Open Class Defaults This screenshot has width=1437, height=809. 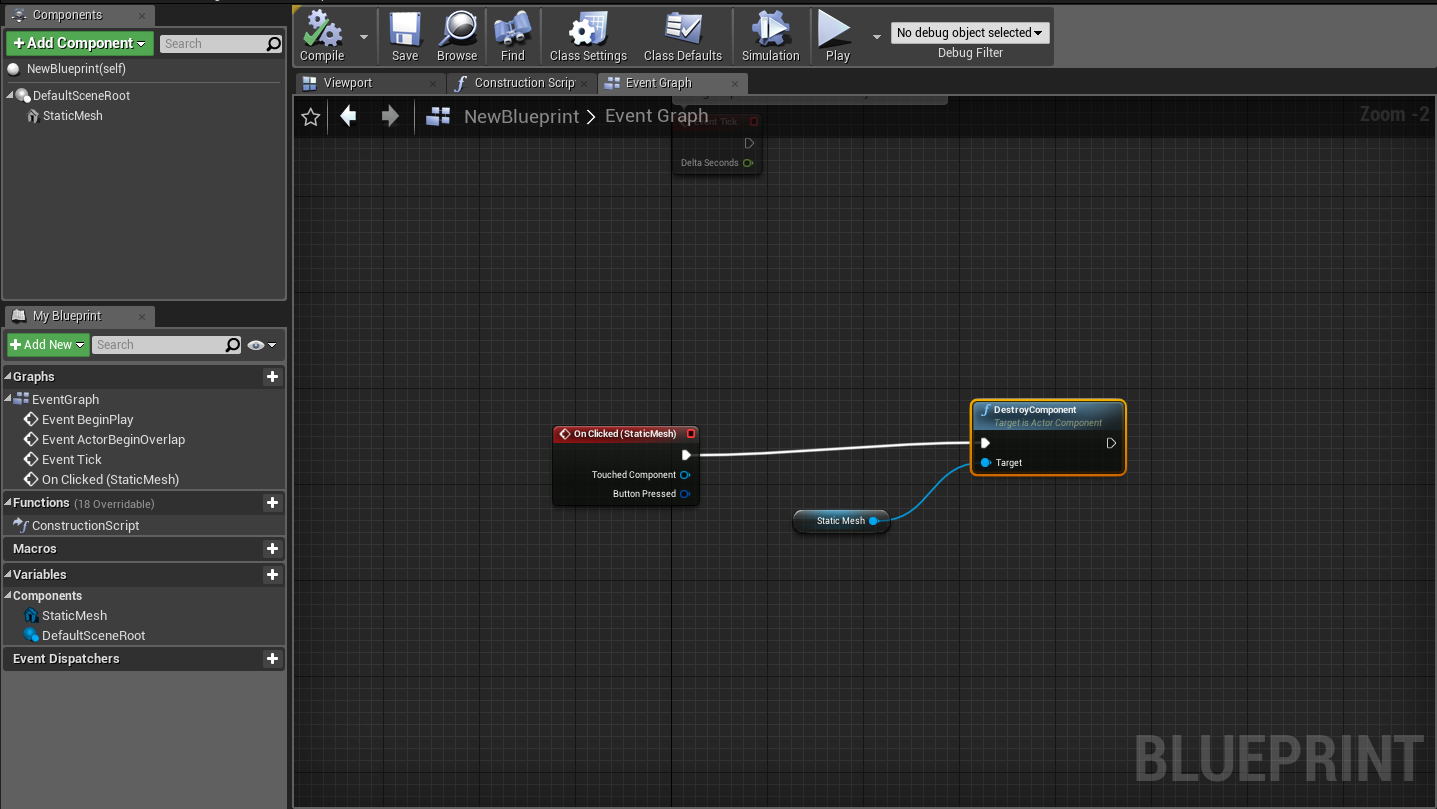(683, 37)
